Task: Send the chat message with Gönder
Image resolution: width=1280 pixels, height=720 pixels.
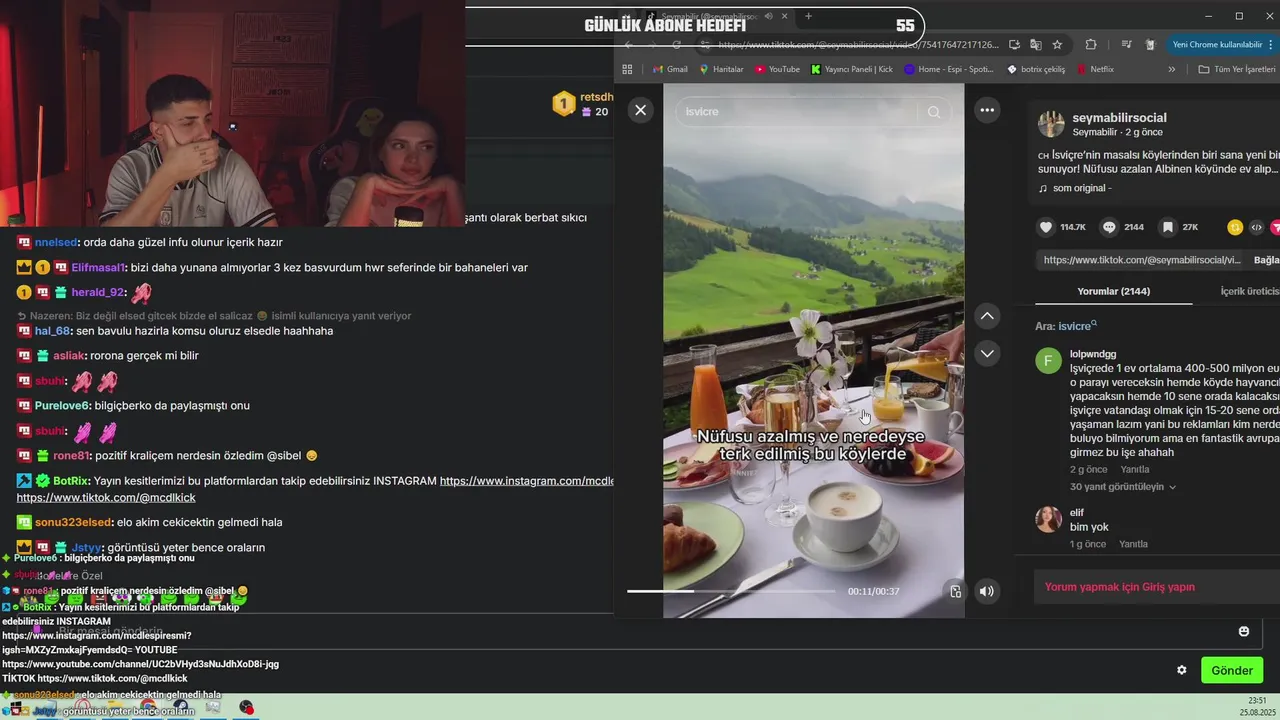Action: coord(1232,670)
